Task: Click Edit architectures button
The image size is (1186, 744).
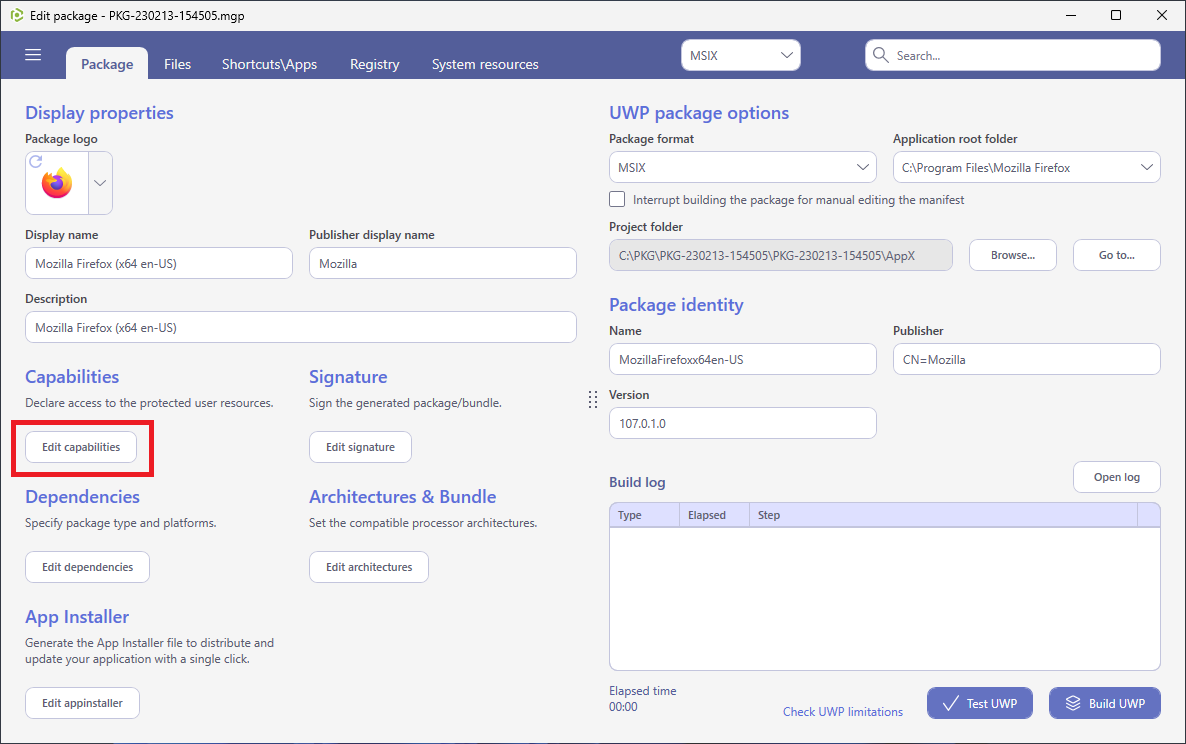Action: coord(369,567)
